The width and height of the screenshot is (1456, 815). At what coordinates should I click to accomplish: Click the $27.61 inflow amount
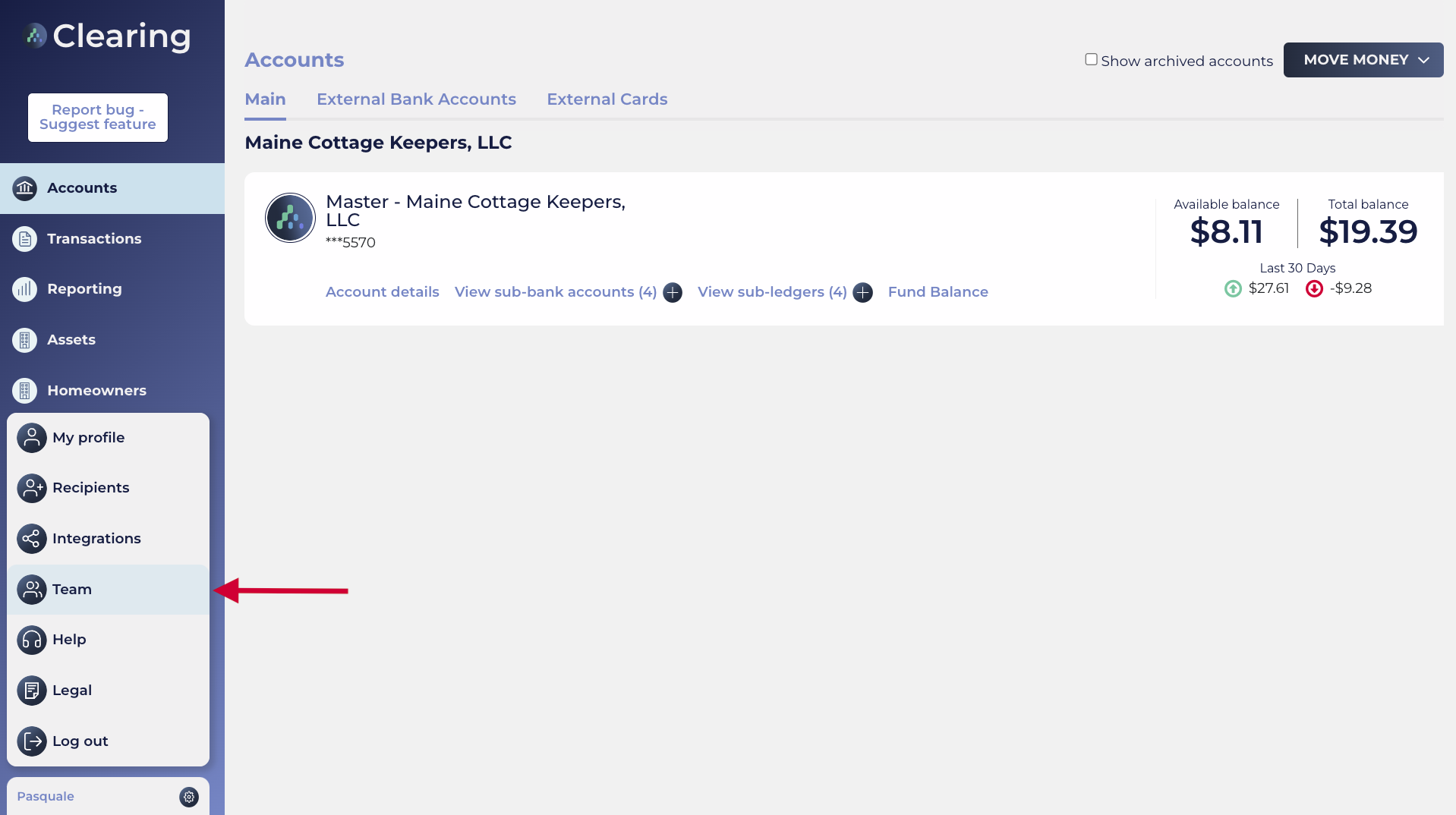(x=1268, y=288)
